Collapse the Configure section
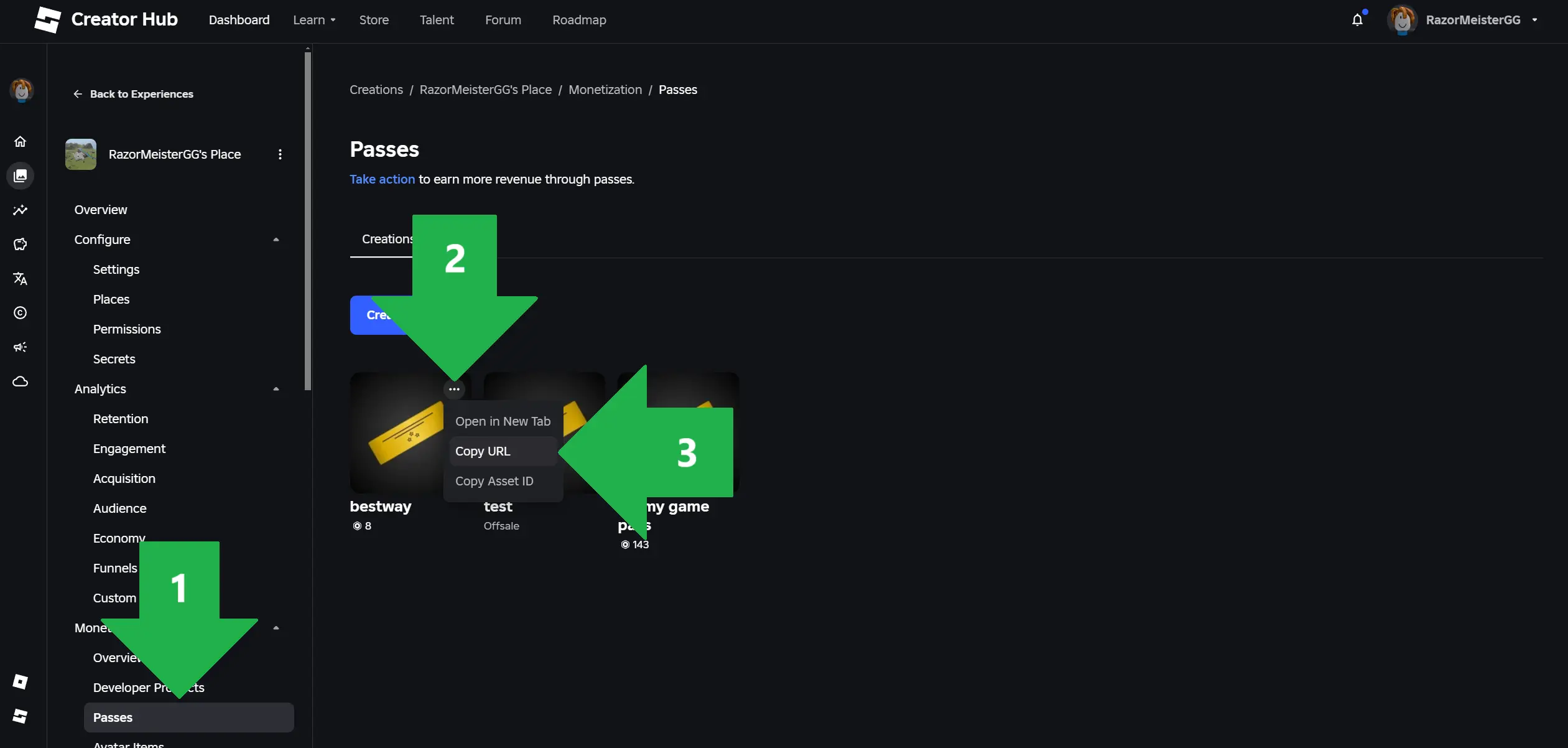 pyautogui.click(x=276, y=240)
